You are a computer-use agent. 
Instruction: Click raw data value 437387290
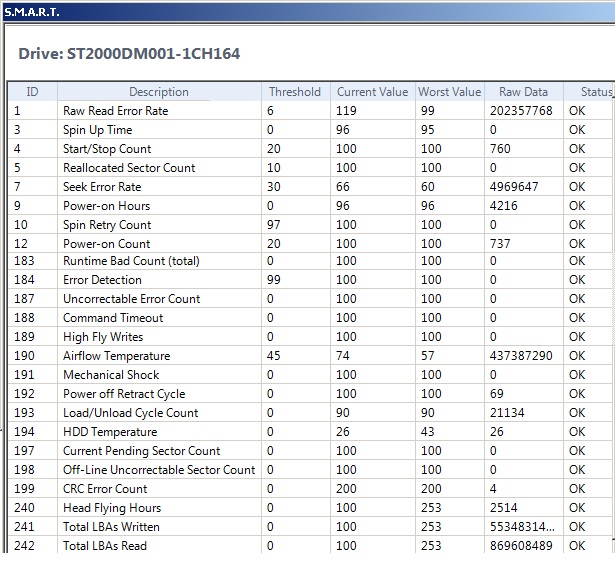click(x=521, y=356)
